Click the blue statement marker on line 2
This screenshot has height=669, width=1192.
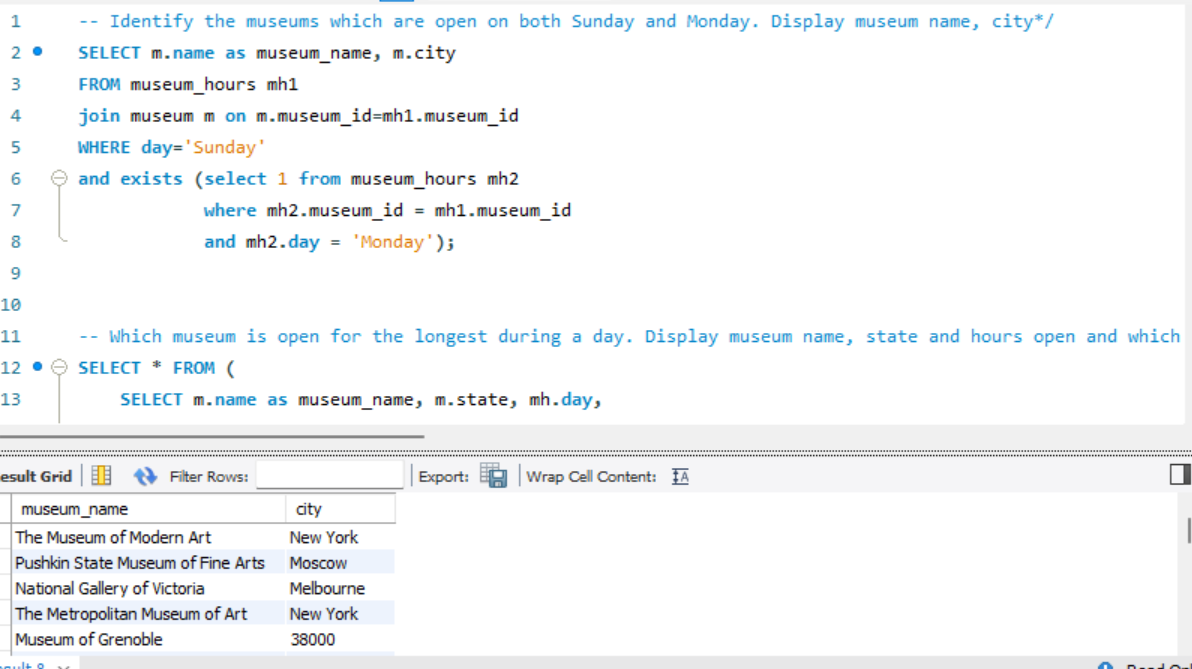[38, 52]
